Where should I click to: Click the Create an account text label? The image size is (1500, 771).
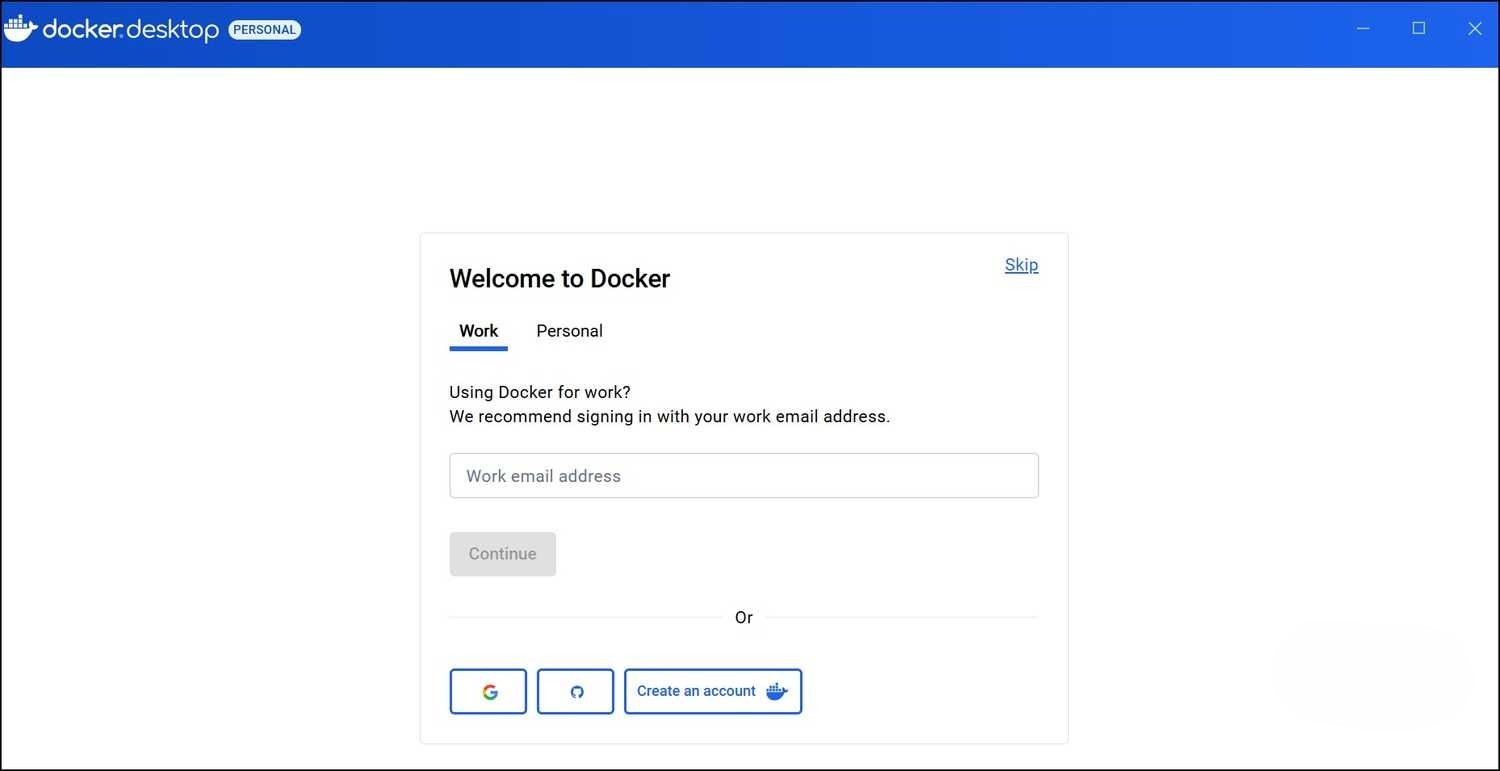pyautogui.click(x=696, y=691)
